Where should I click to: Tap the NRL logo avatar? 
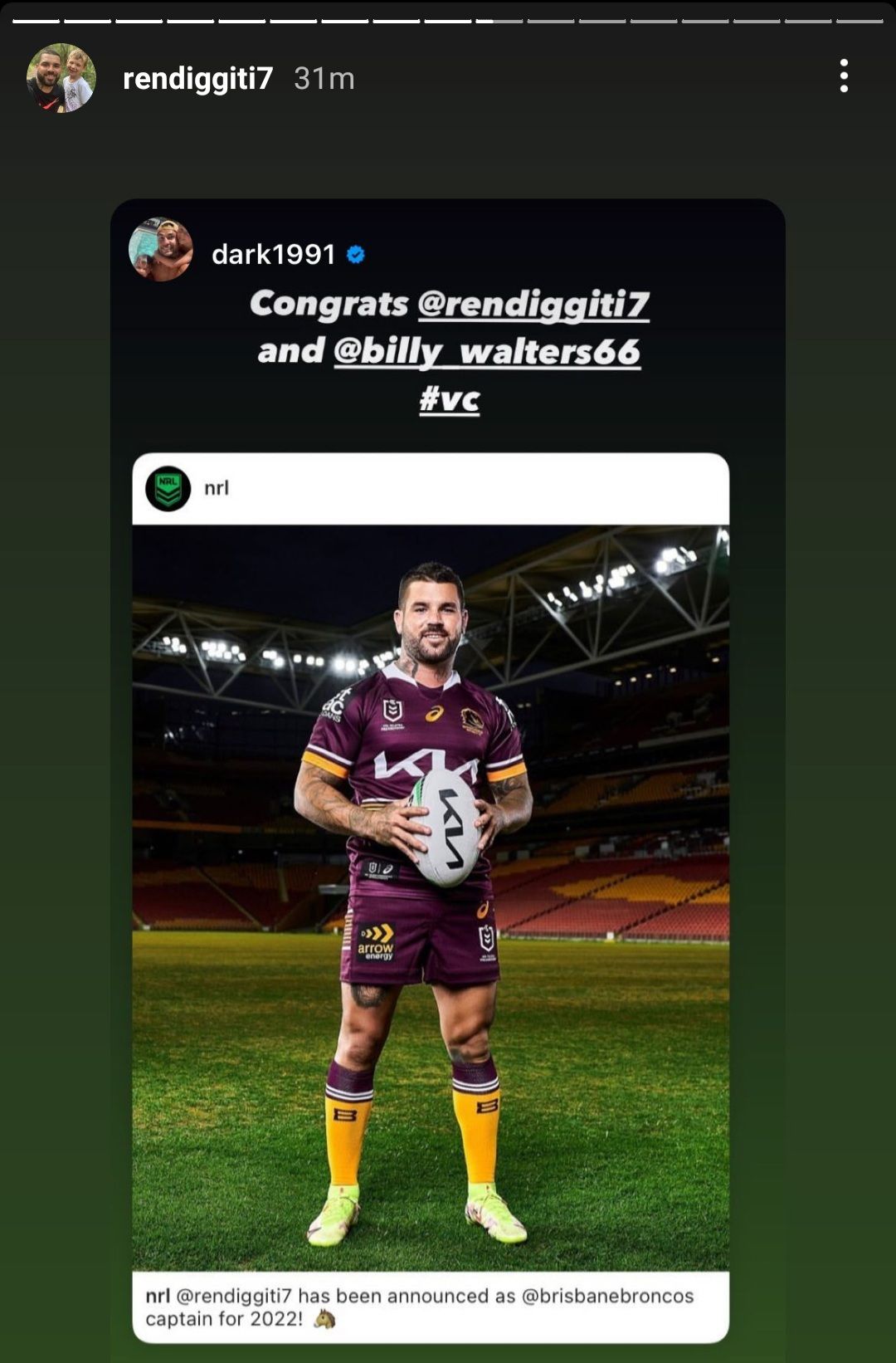click(168, 488)
